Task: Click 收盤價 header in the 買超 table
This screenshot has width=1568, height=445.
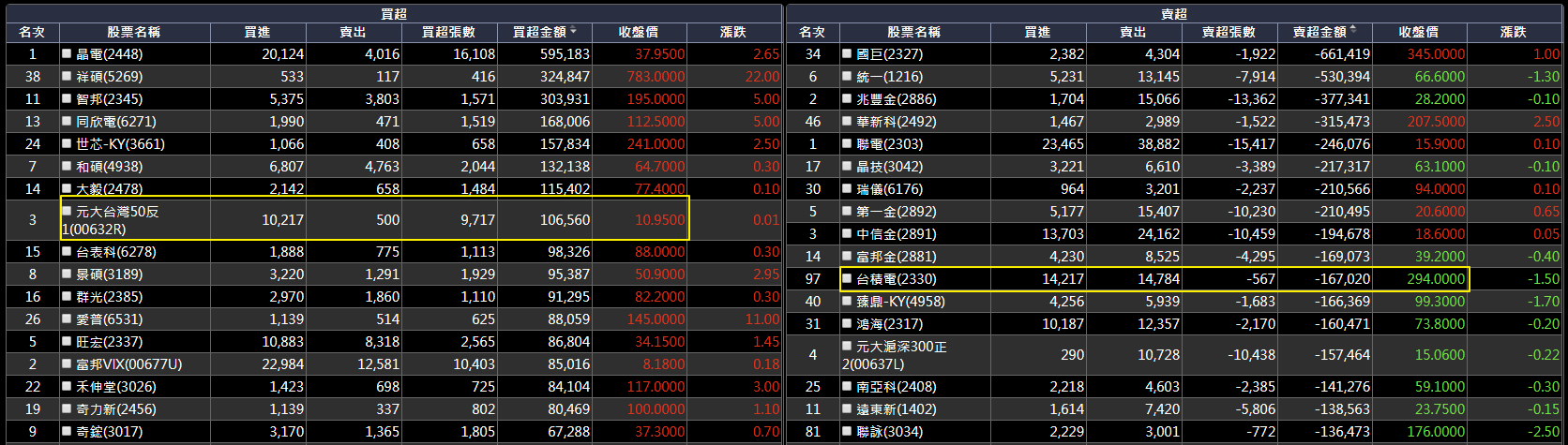Action: (639, 32)
